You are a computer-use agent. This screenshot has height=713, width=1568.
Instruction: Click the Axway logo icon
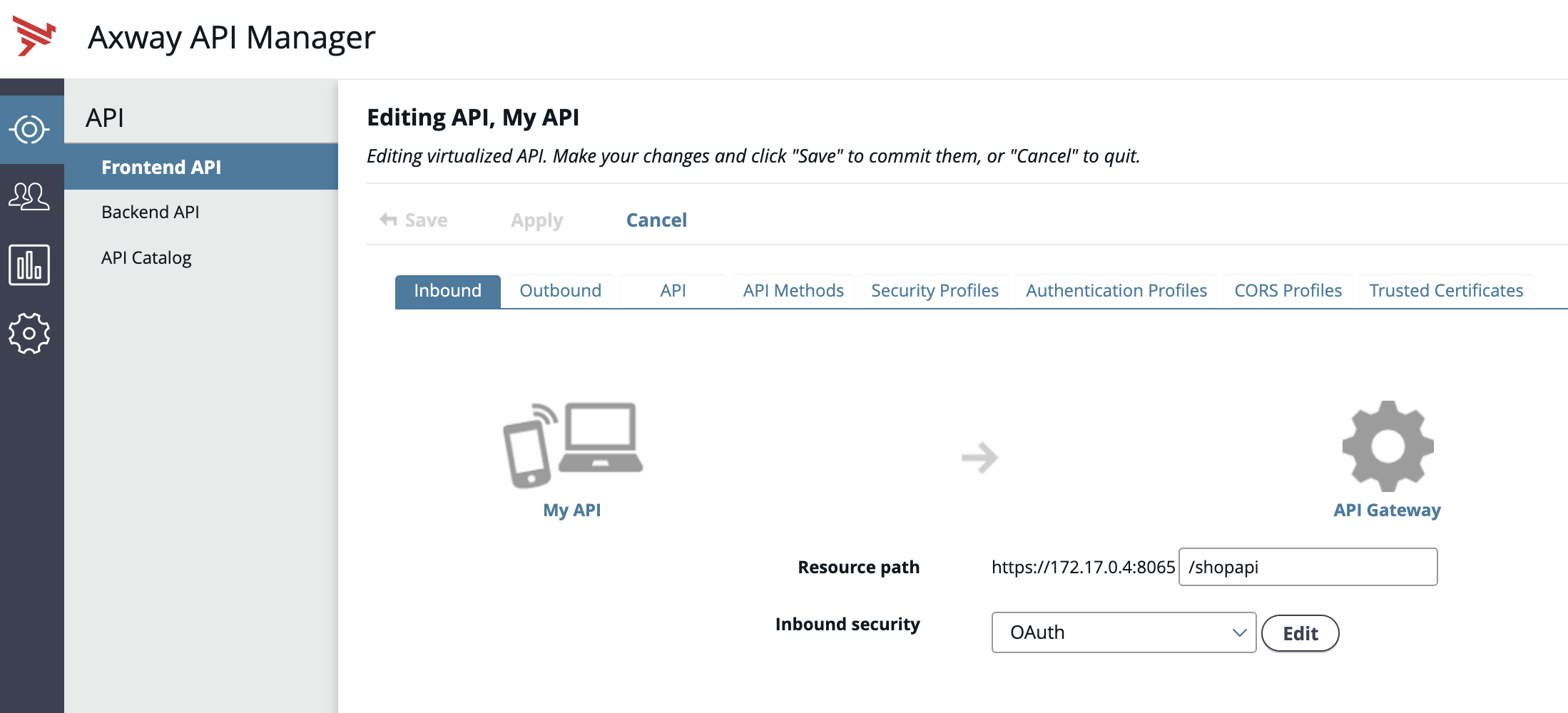pyautogui.click(x=34, y=36)
